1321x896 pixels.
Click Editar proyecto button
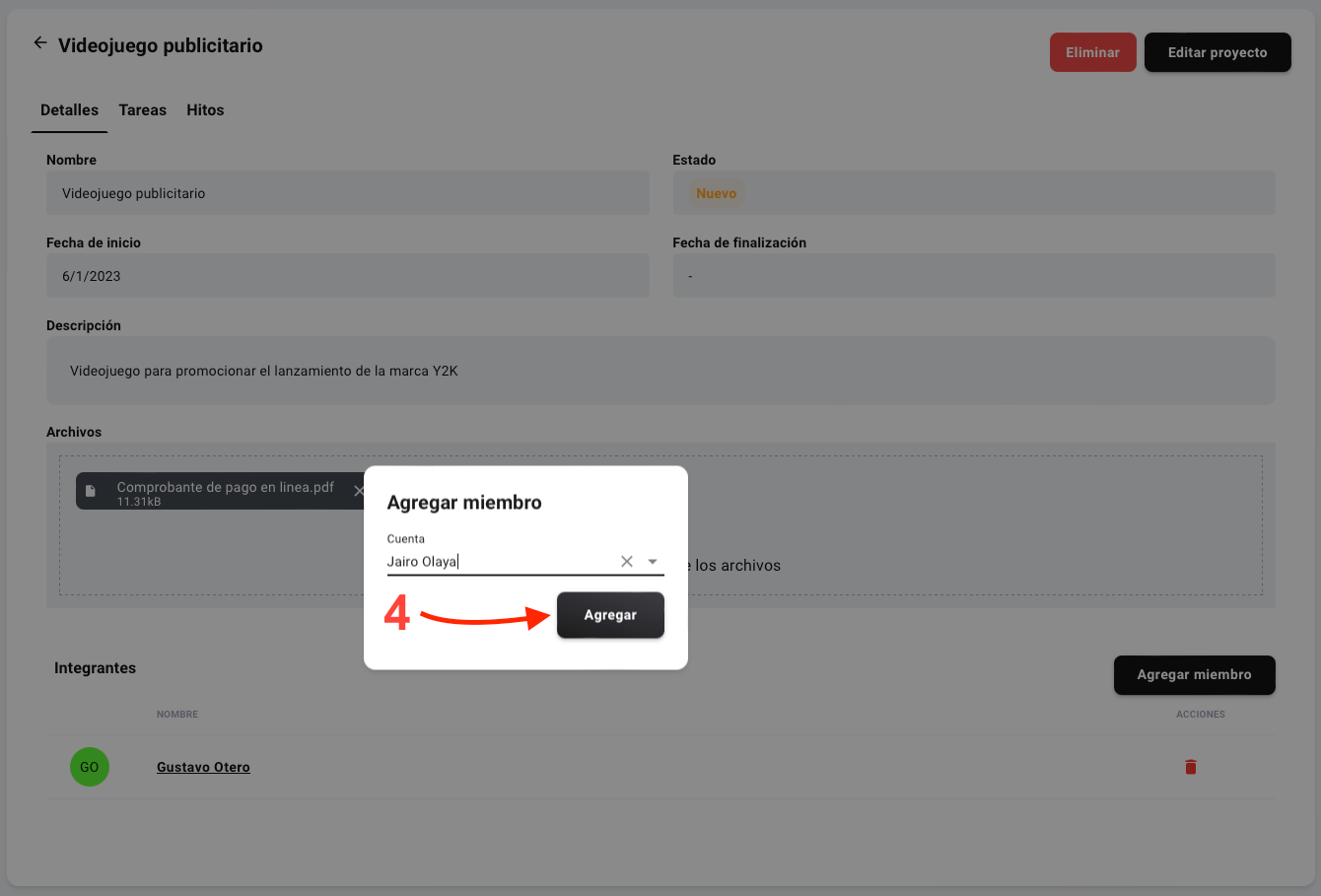click(x=1217, y=52)
